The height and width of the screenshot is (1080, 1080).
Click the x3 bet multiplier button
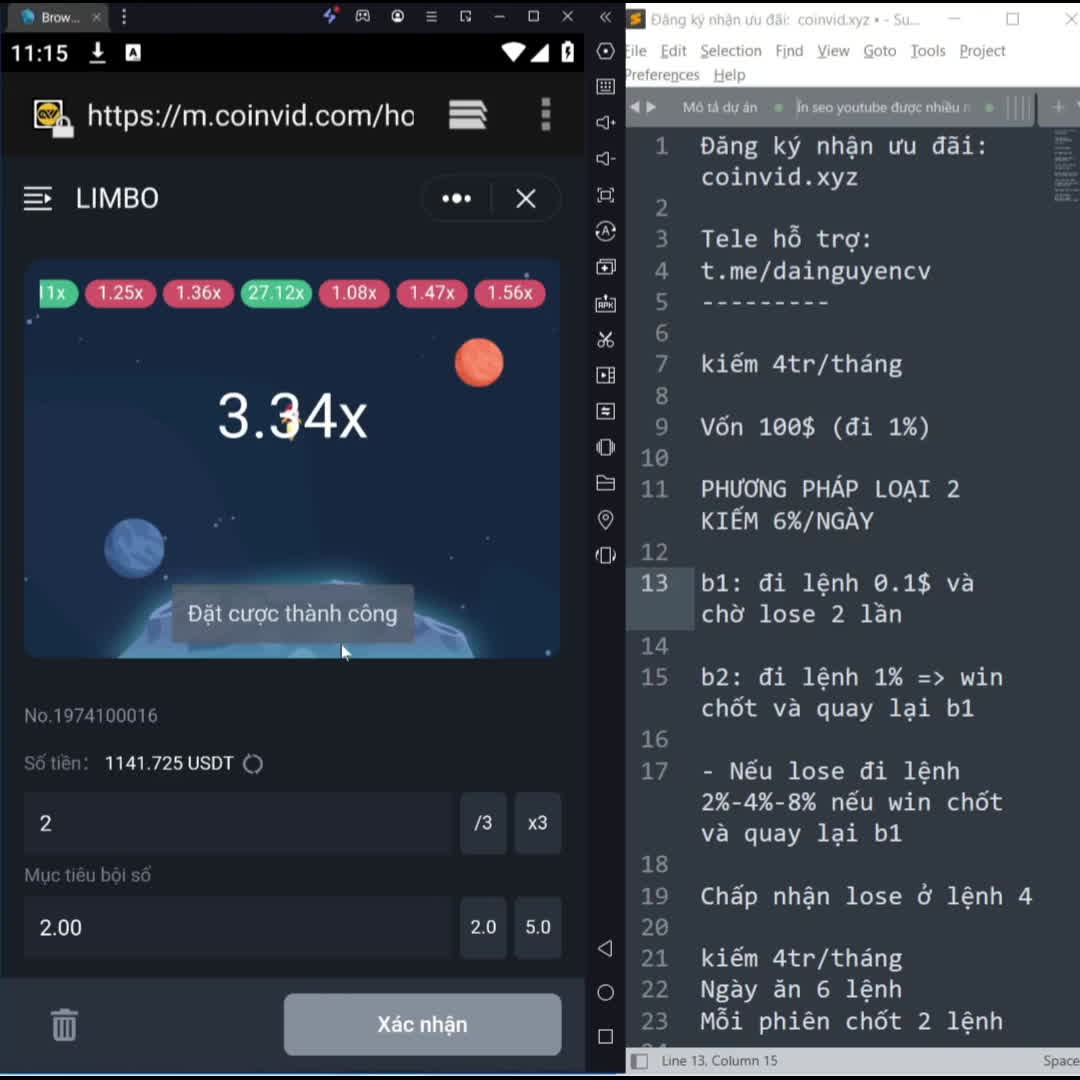[538, 823]
